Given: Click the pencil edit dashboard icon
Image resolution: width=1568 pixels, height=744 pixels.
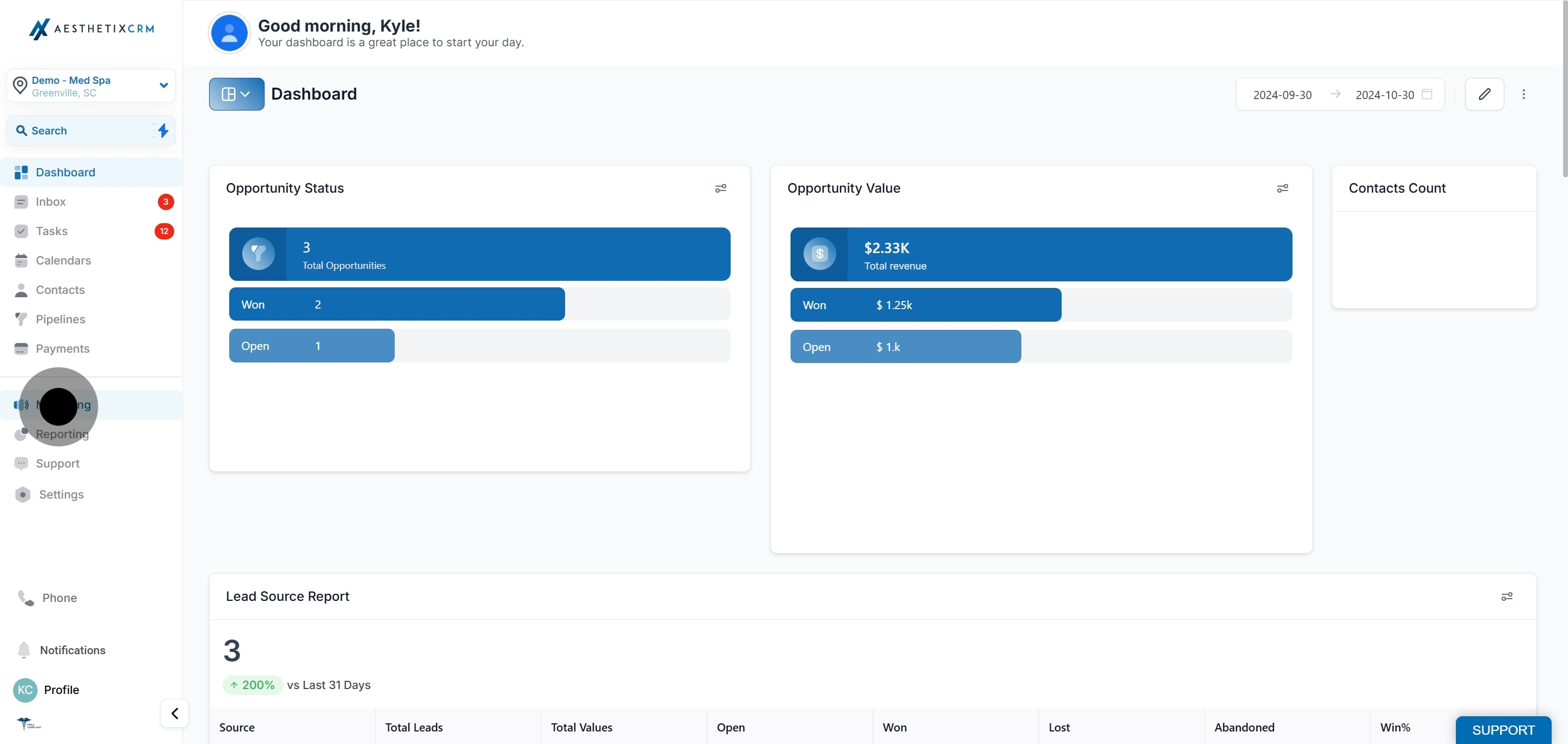Looking at the screenshot, I should point(1484,94).
